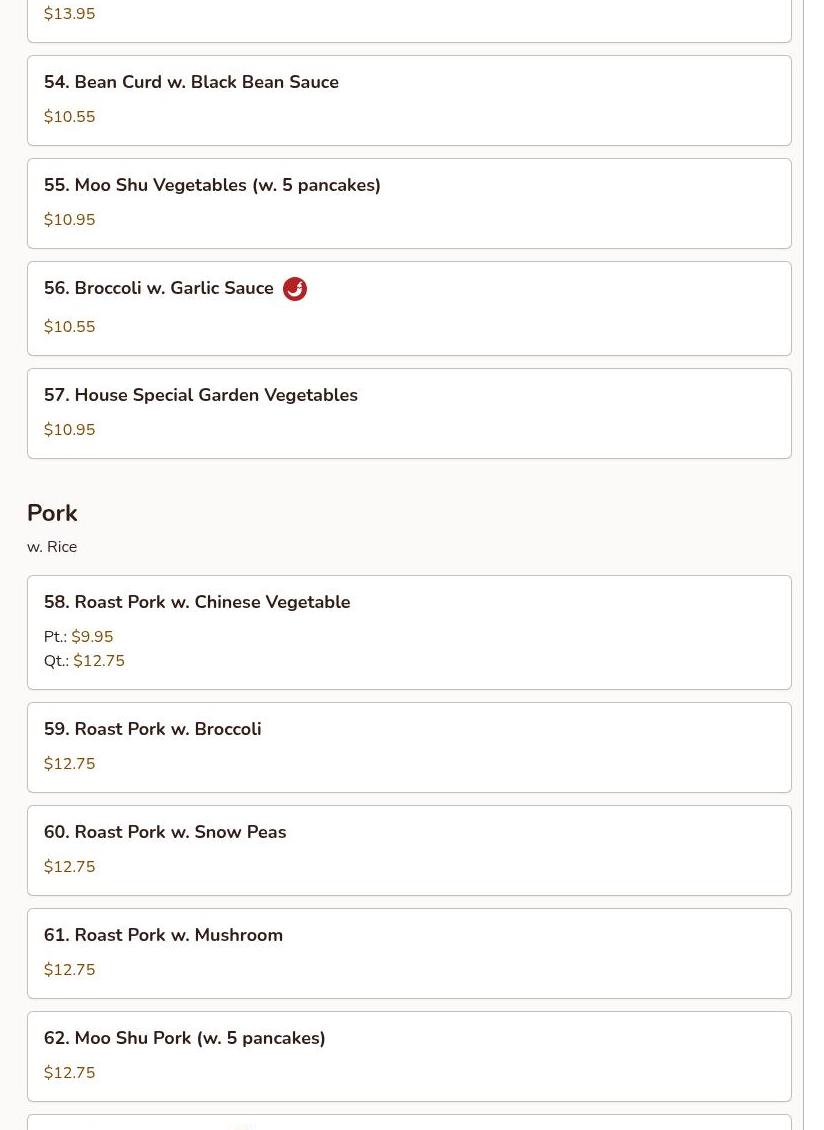This screenshot has height=1130, width=824.
Task: Click the $10.55 price under Bean Curd
Action: tap(70, 117)
